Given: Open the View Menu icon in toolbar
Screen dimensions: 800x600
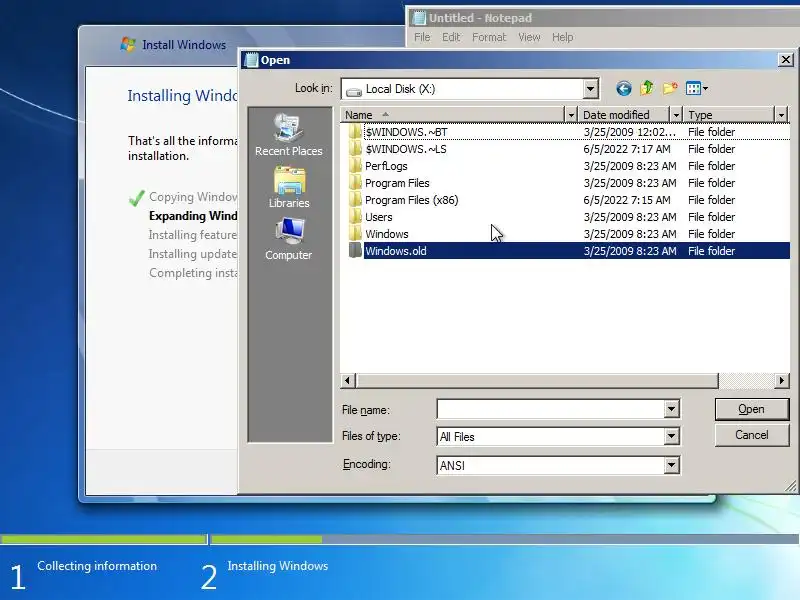Looking at the screenshot, I should pos(693,88).
